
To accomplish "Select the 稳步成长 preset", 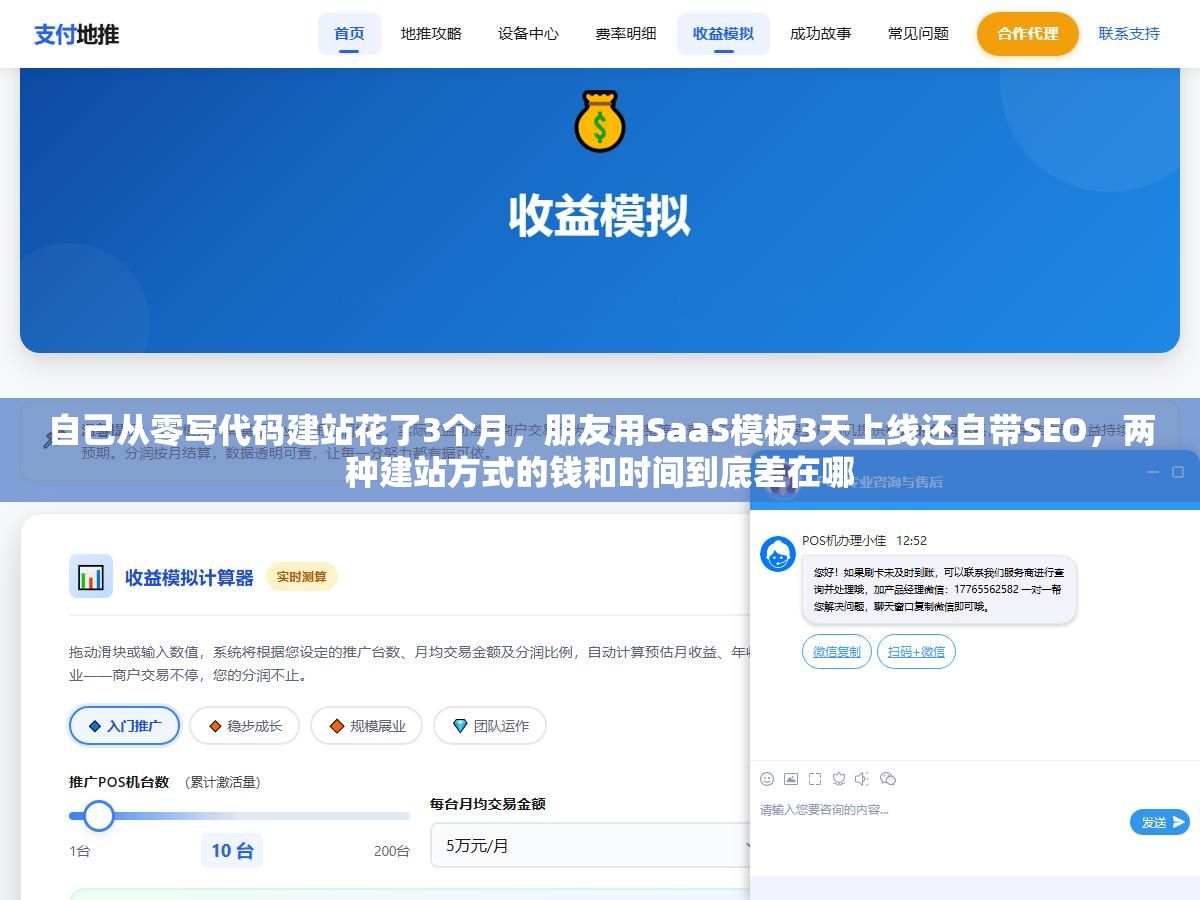I will pyautogui.click(x=245, y=726).
